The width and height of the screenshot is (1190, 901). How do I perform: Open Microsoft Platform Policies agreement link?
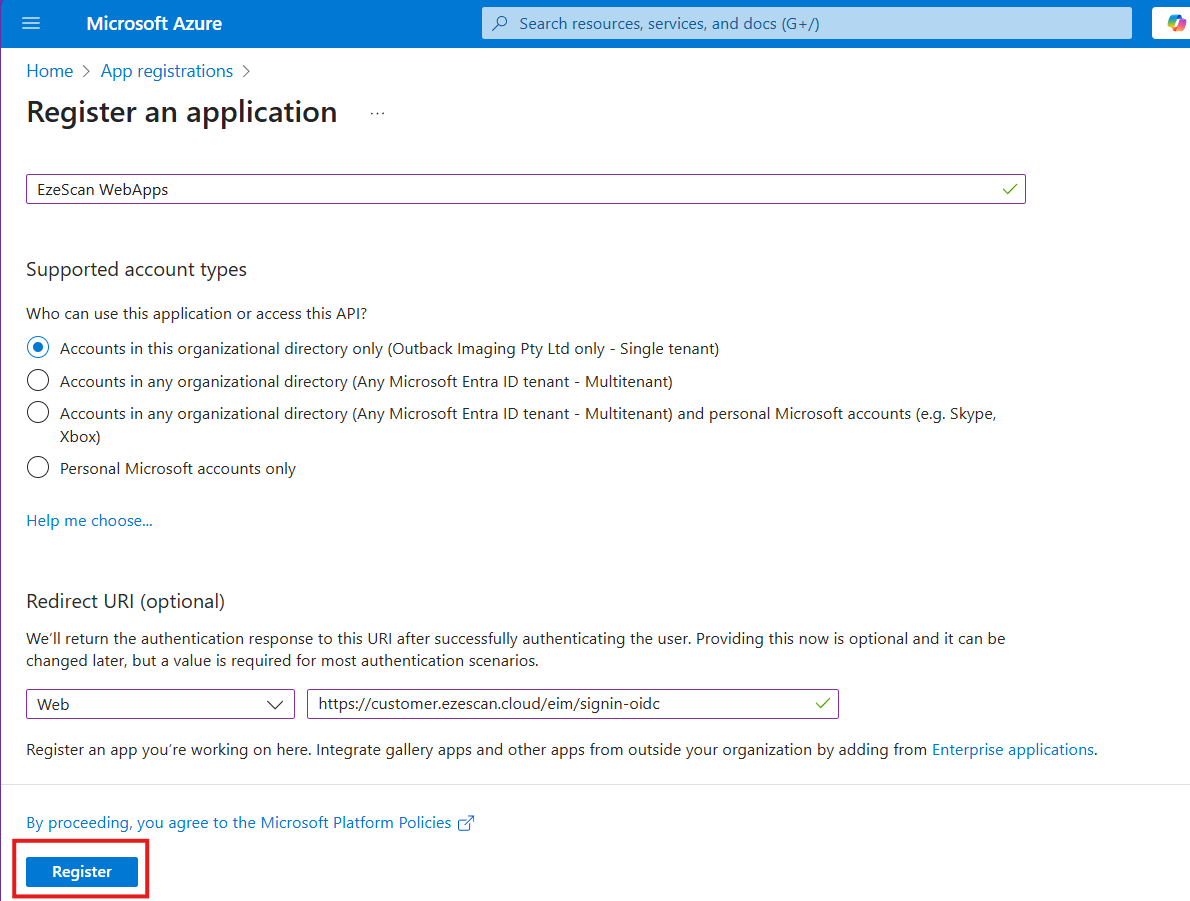pos(239,822)
